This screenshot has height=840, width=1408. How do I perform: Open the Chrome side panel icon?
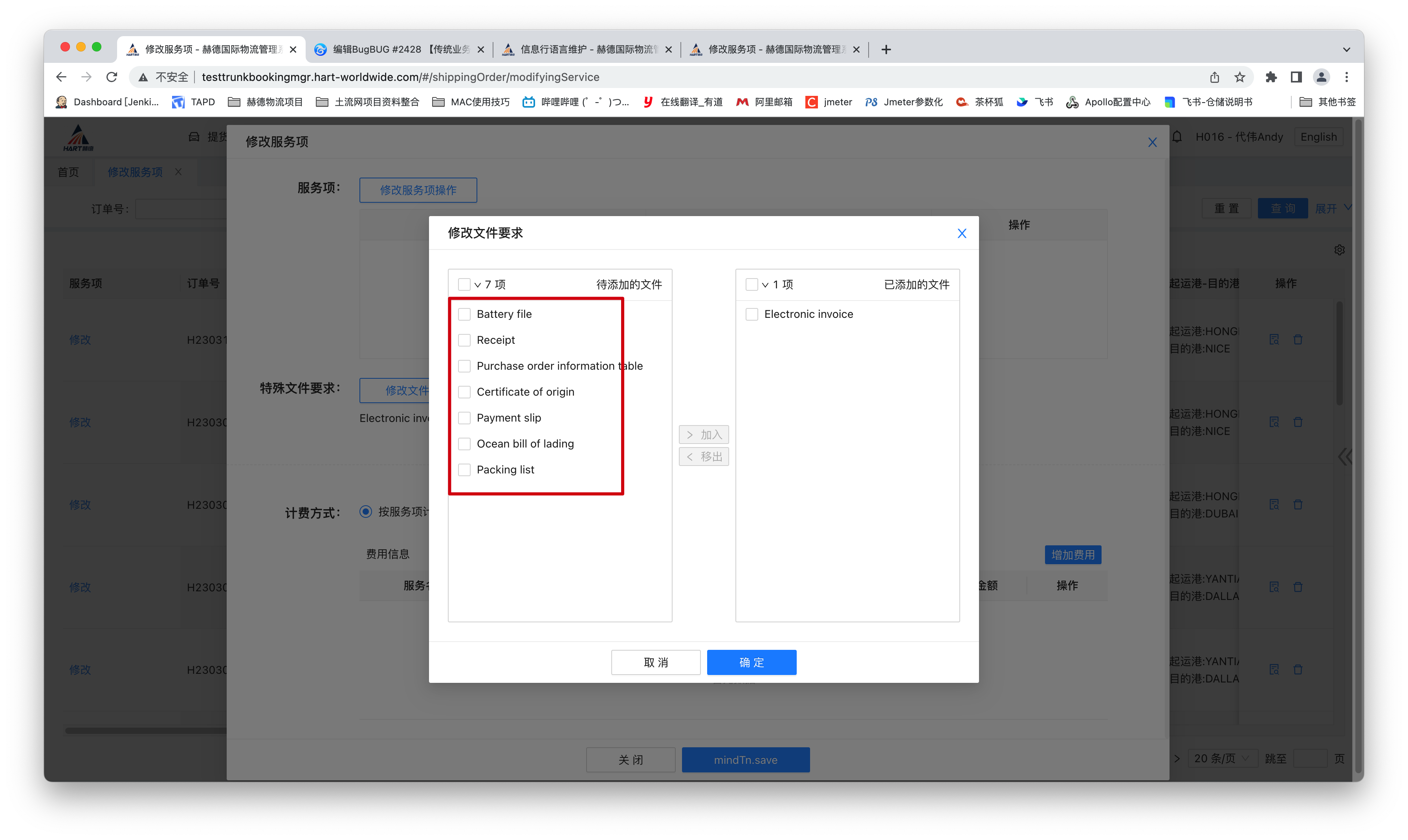point(1296,77)
